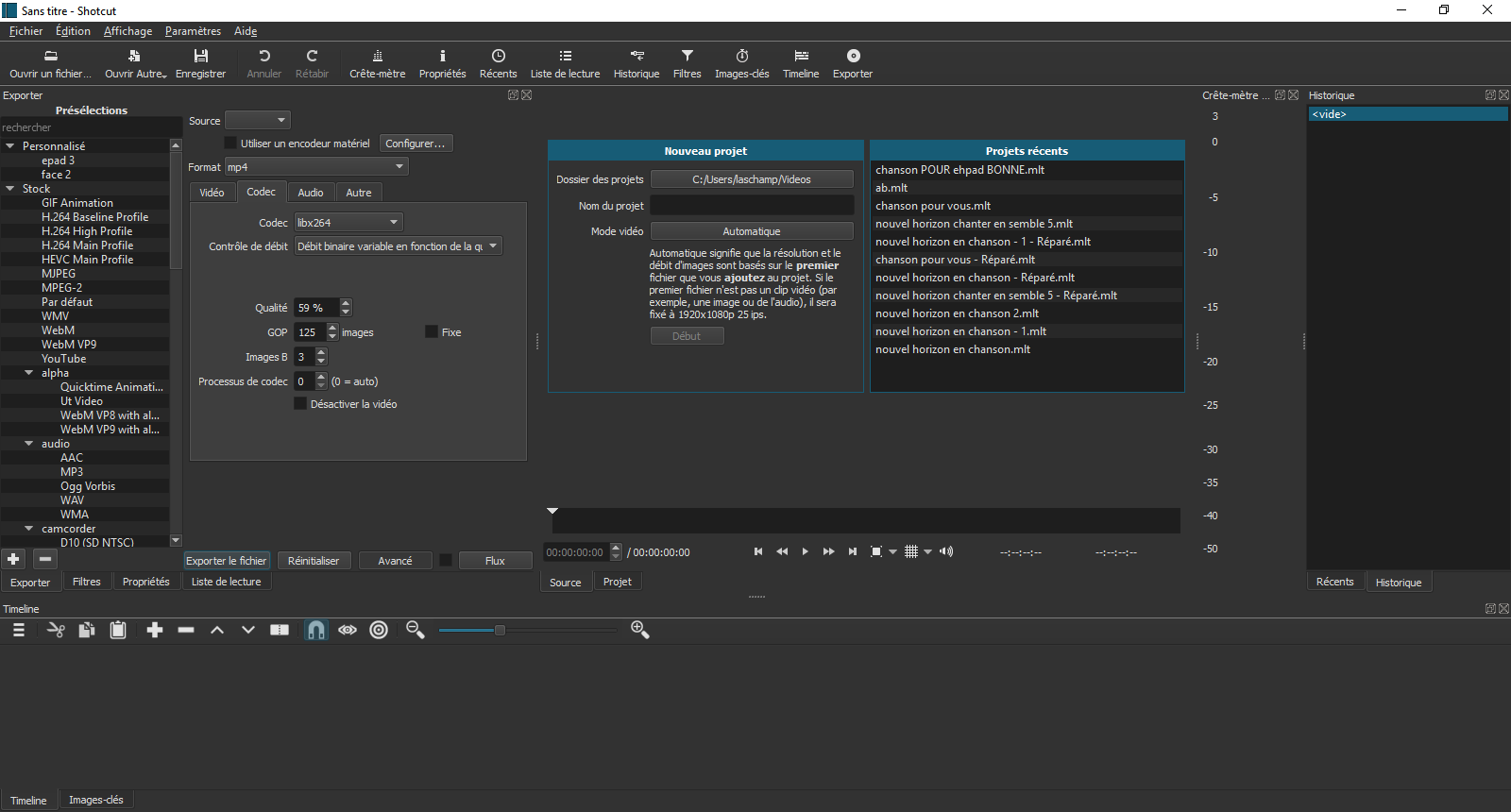
Task: Switch to the Vidéo export tab
Action: [212, 193]
